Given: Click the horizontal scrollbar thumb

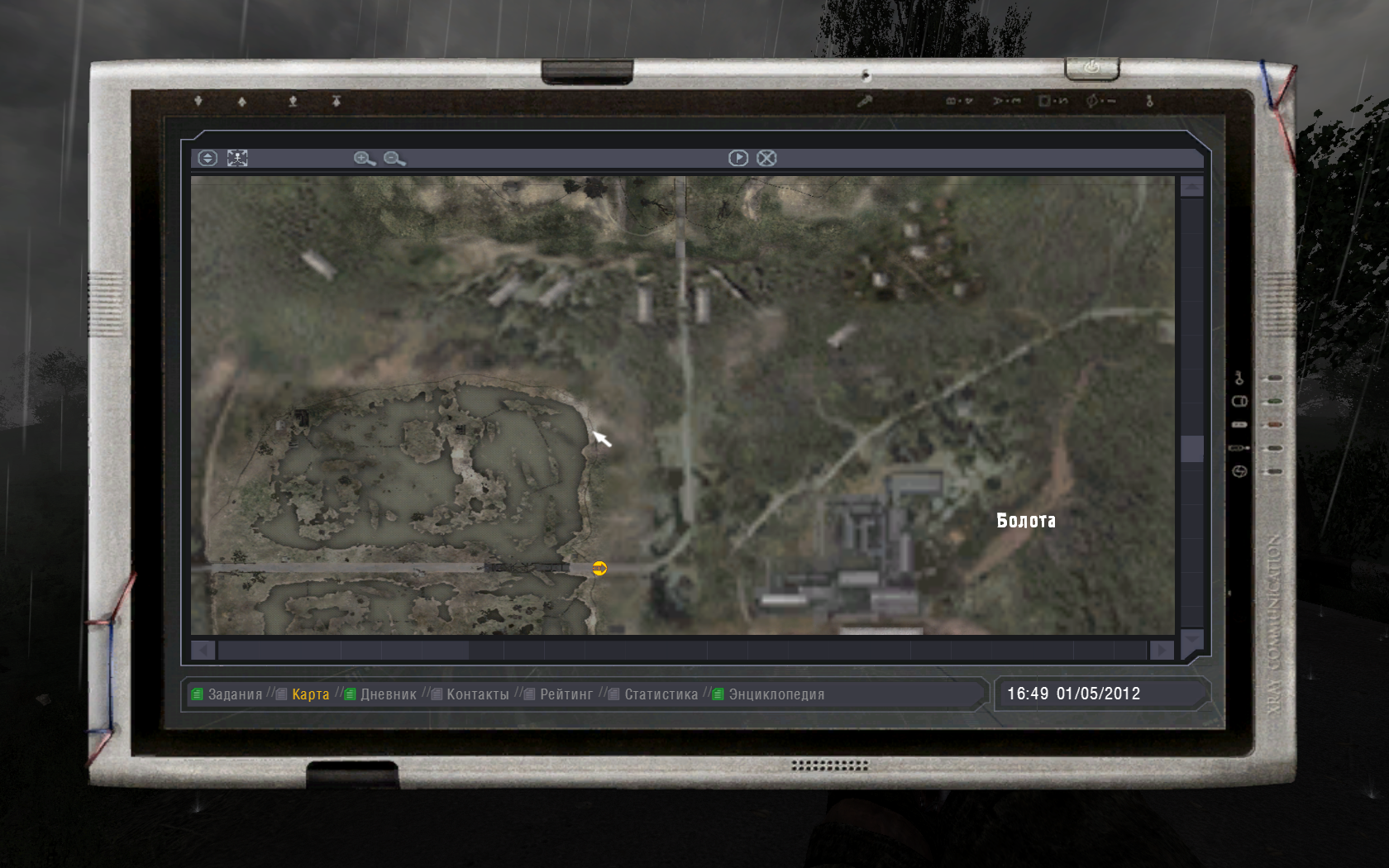Looking at the screenshot, I should coord(343,651).
